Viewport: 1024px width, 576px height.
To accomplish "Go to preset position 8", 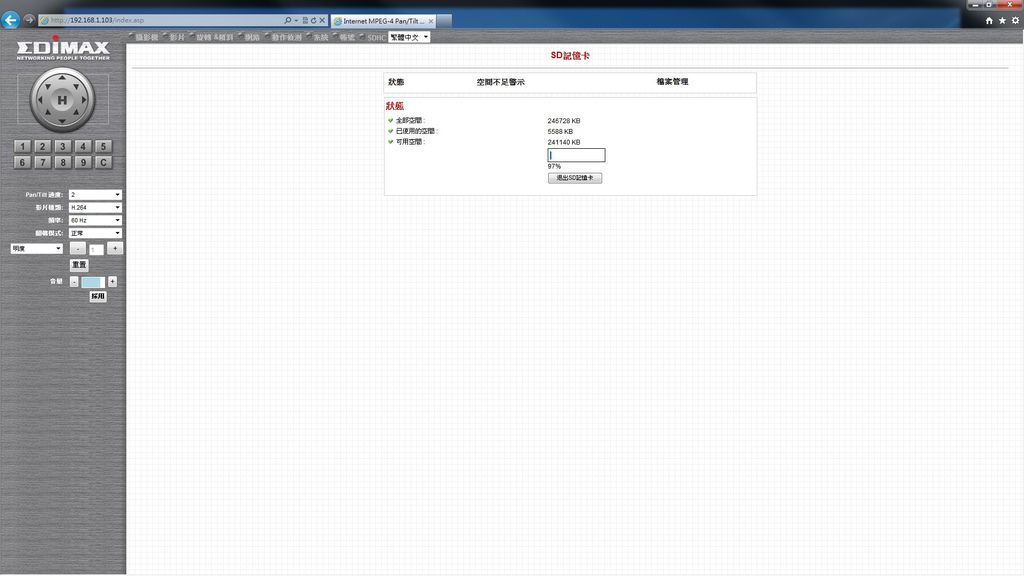I will point(63,162).
